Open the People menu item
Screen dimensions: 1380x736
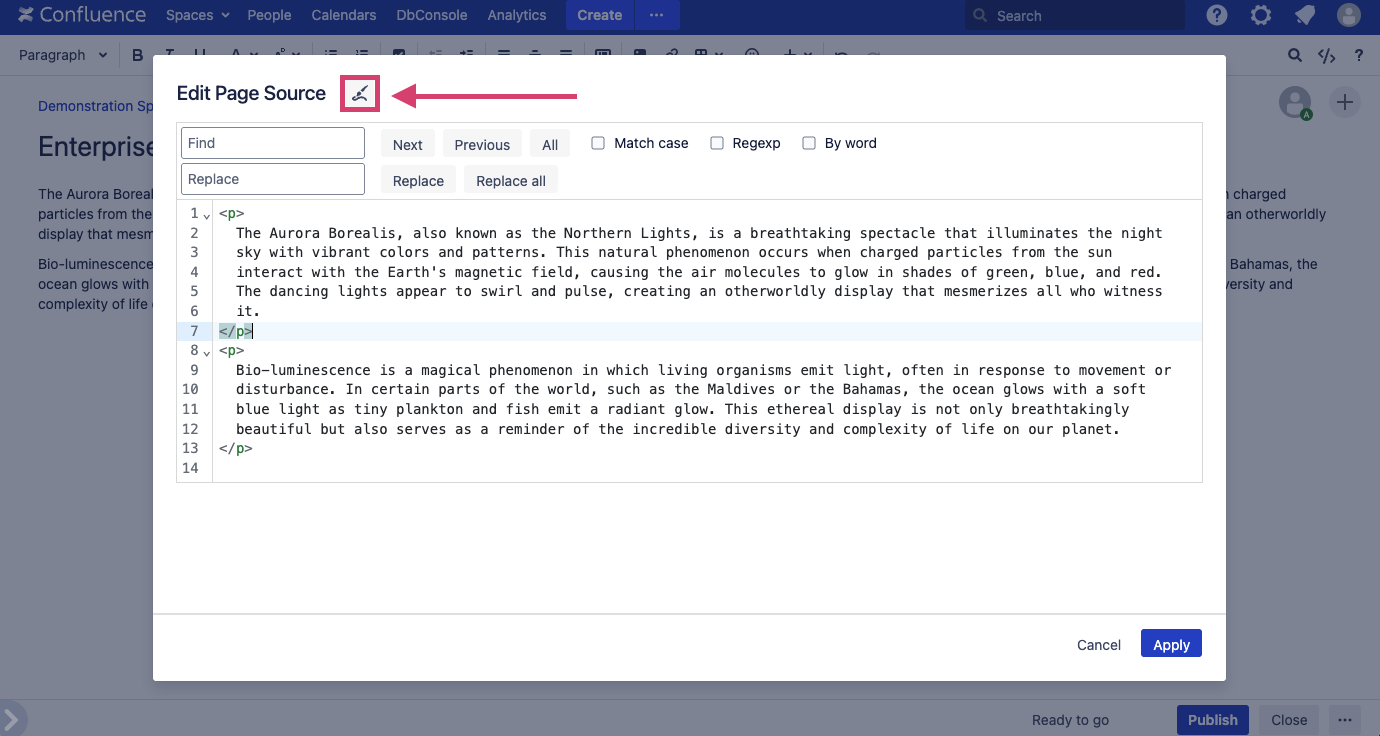click(269, 15)
